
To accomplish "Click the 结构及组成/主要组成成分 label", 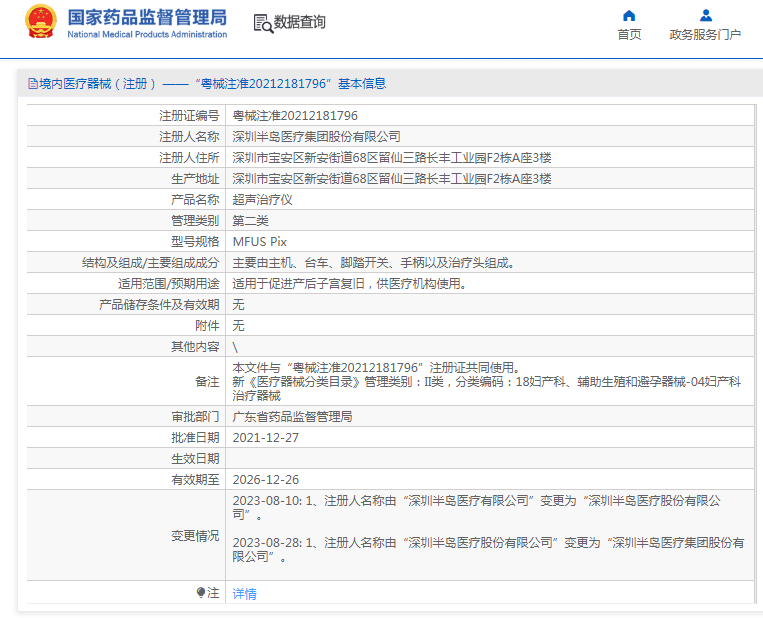I will (151, 263).
